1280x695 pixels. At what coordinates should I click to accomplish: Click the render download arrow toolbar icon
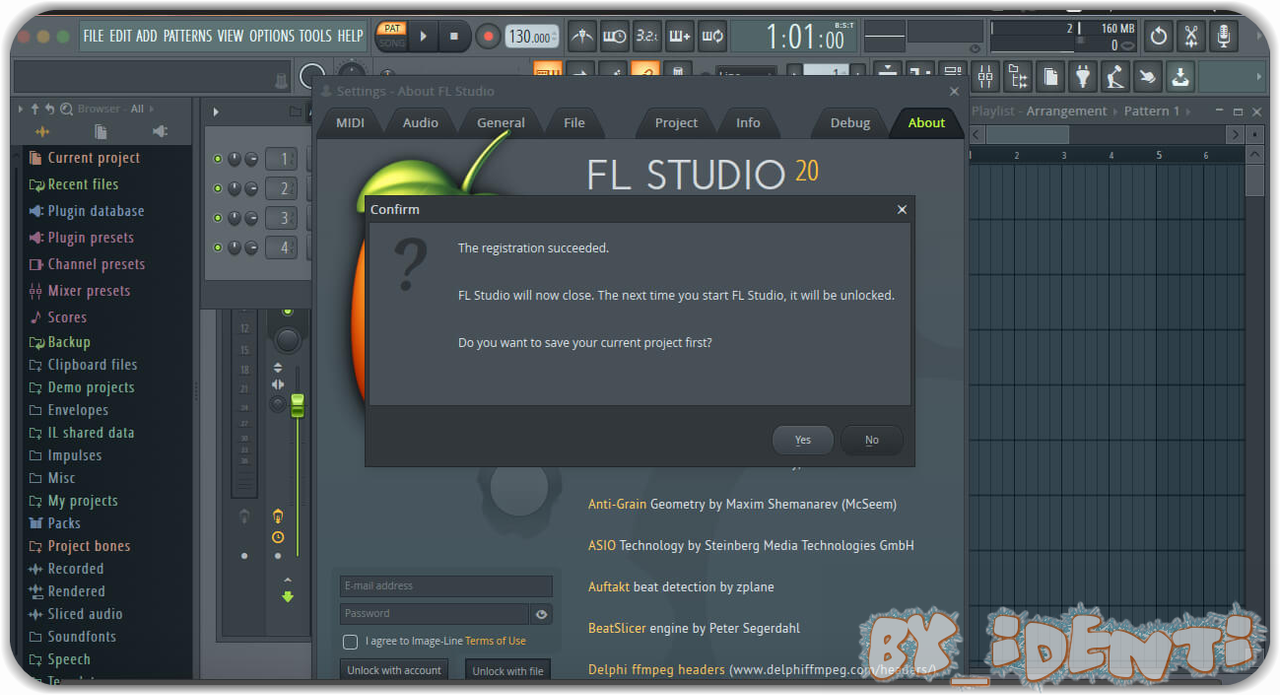click(x=1180, y=76)
